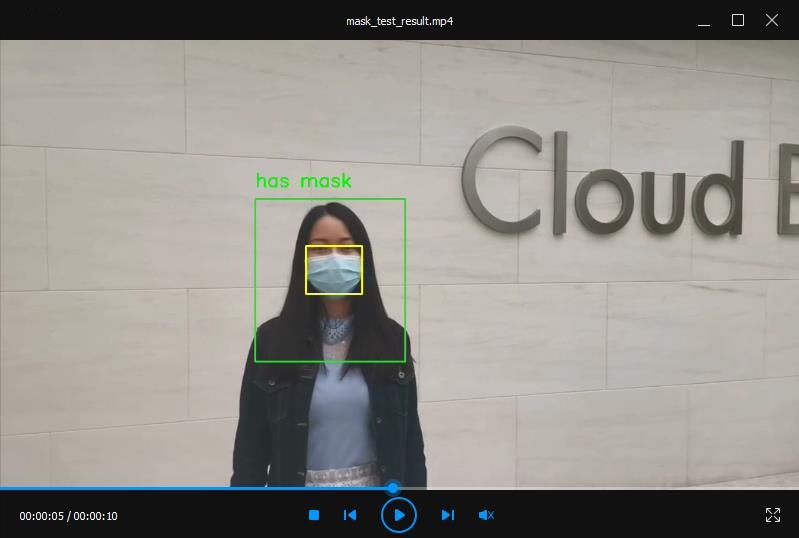Skip to the previous video
This screenshot has width=799, height=538.
(x=350, y=515)
